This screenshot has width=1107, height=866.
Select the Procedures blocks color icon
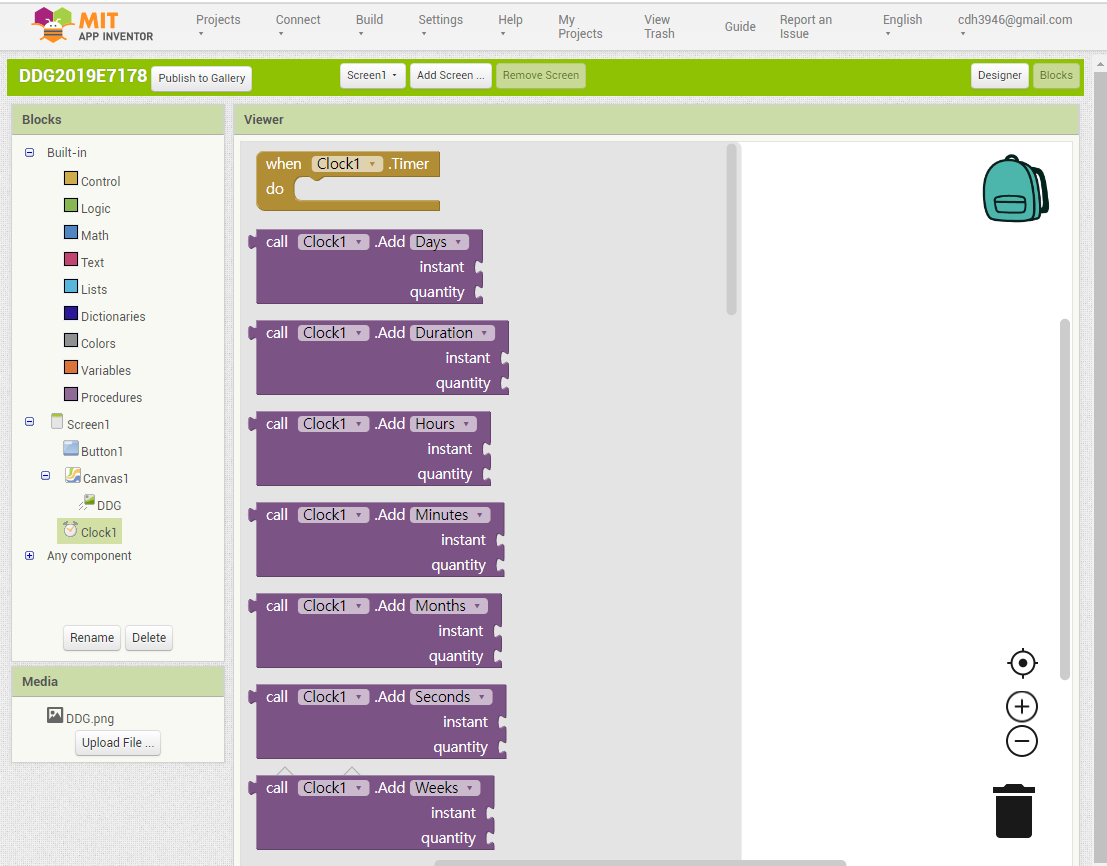[x=71, y=394]
